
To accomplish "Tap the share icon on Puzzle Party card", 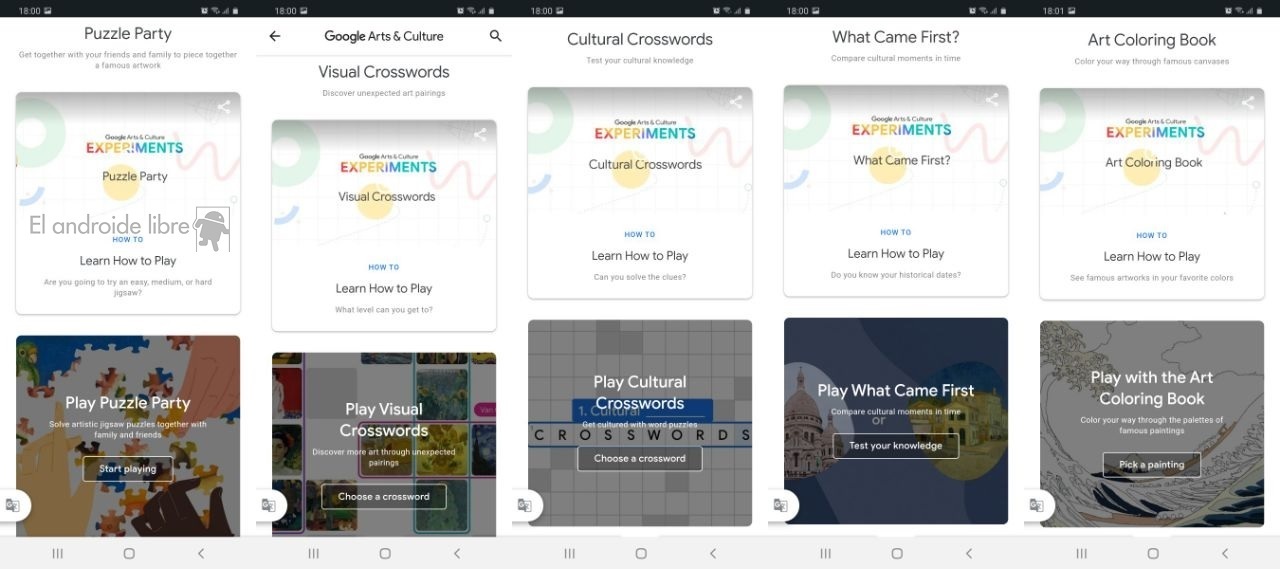I will coord(224,107).
